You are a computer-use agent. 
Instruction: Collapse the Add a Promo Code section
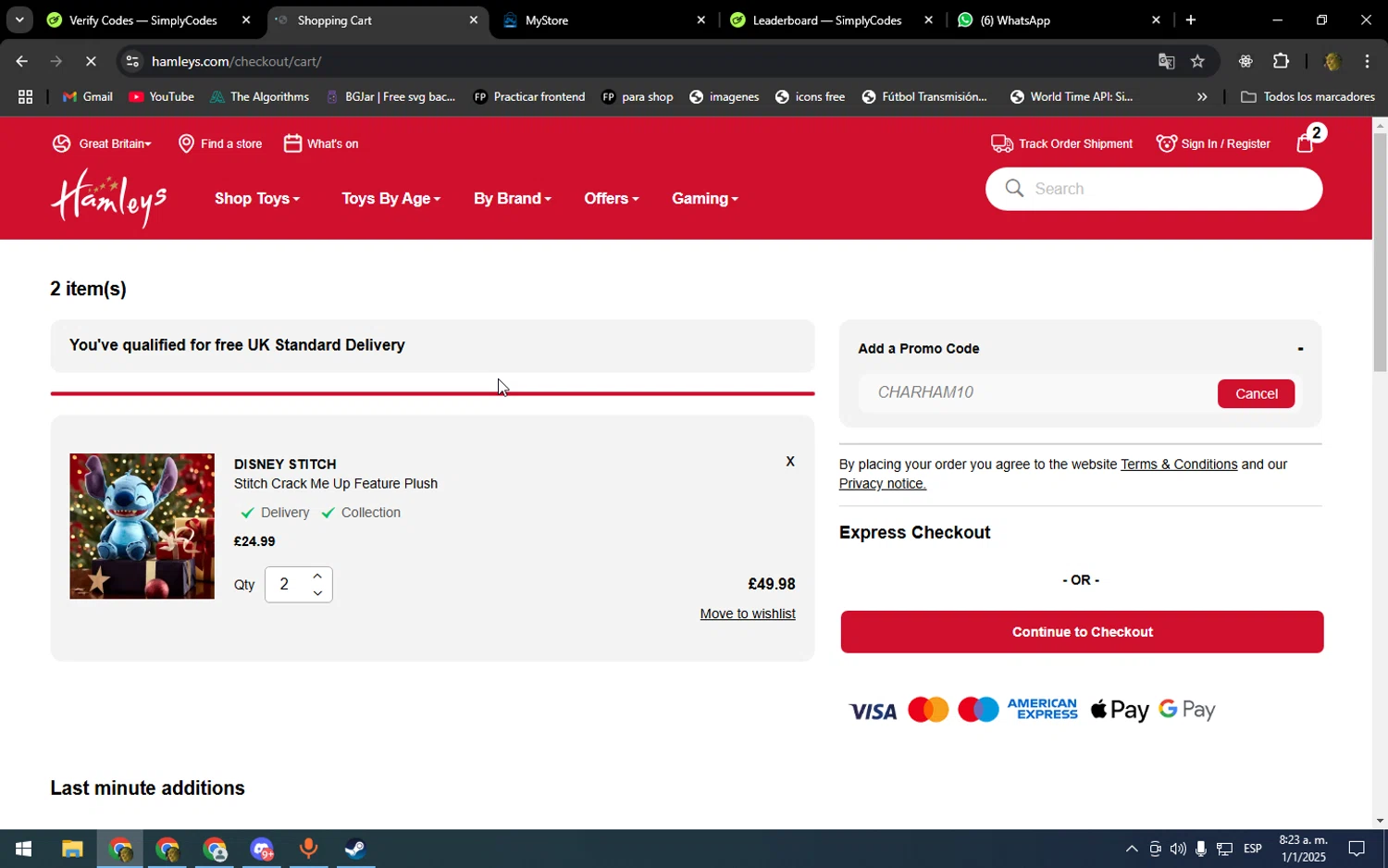1300,349
